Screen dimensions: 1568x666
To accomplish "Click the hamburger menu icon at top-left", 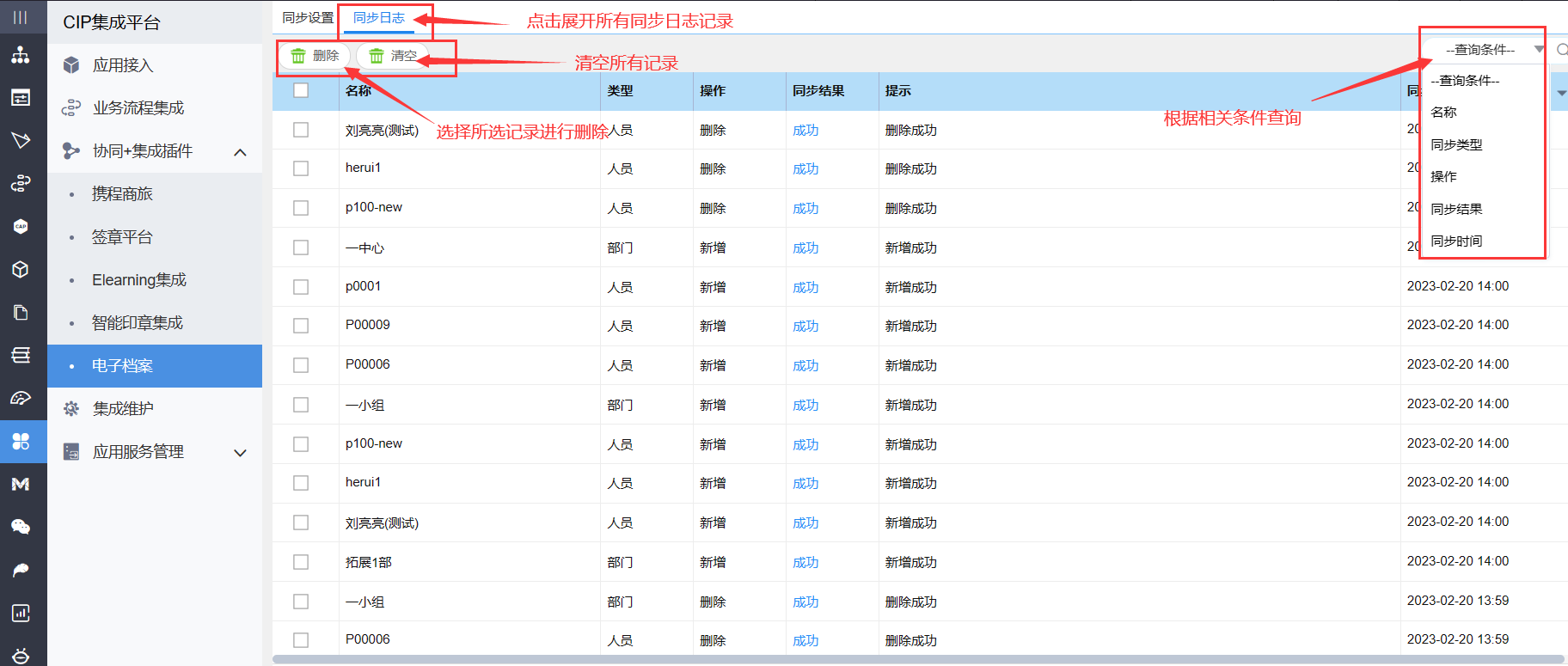I will click(x=21, y=17).
